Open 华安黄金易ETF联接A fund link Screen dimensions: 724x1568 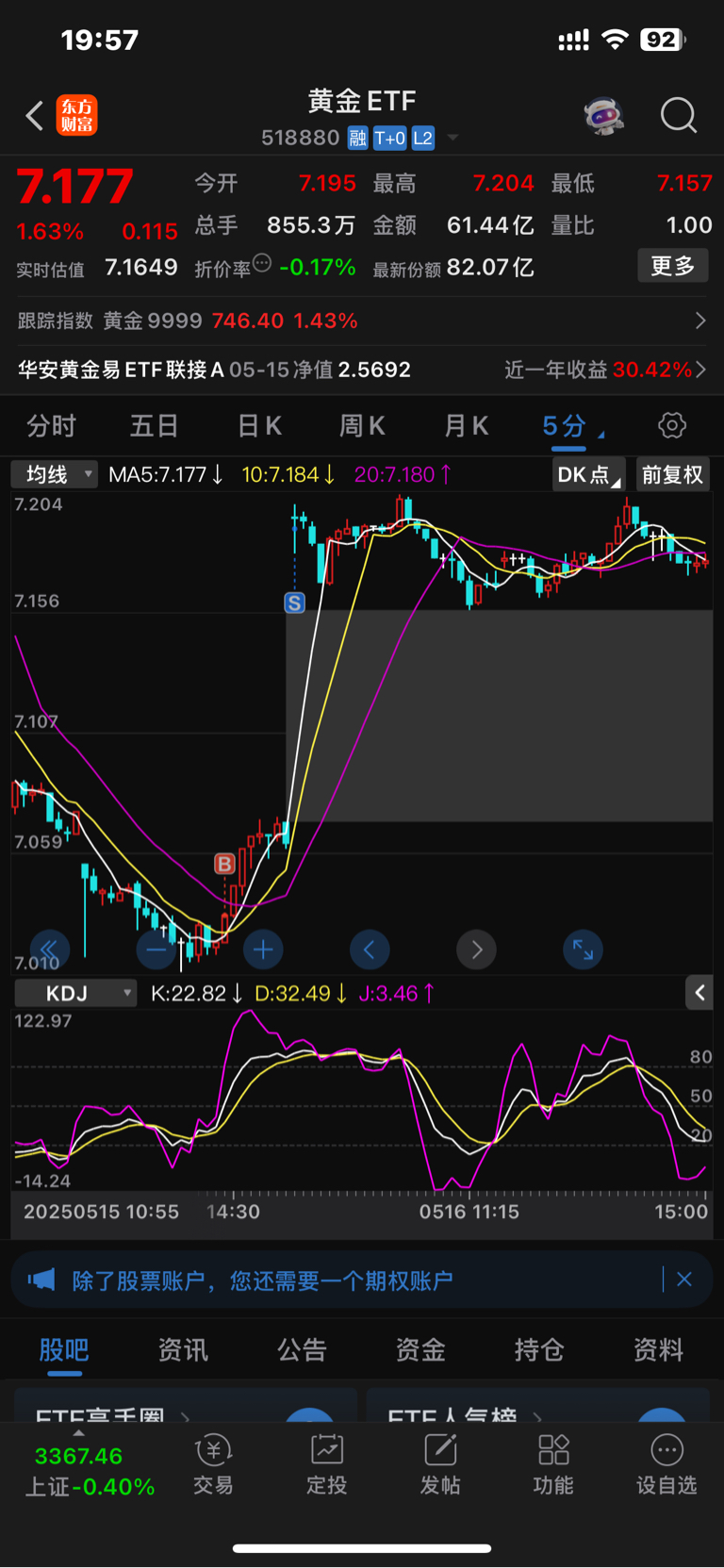coord(215,370)
